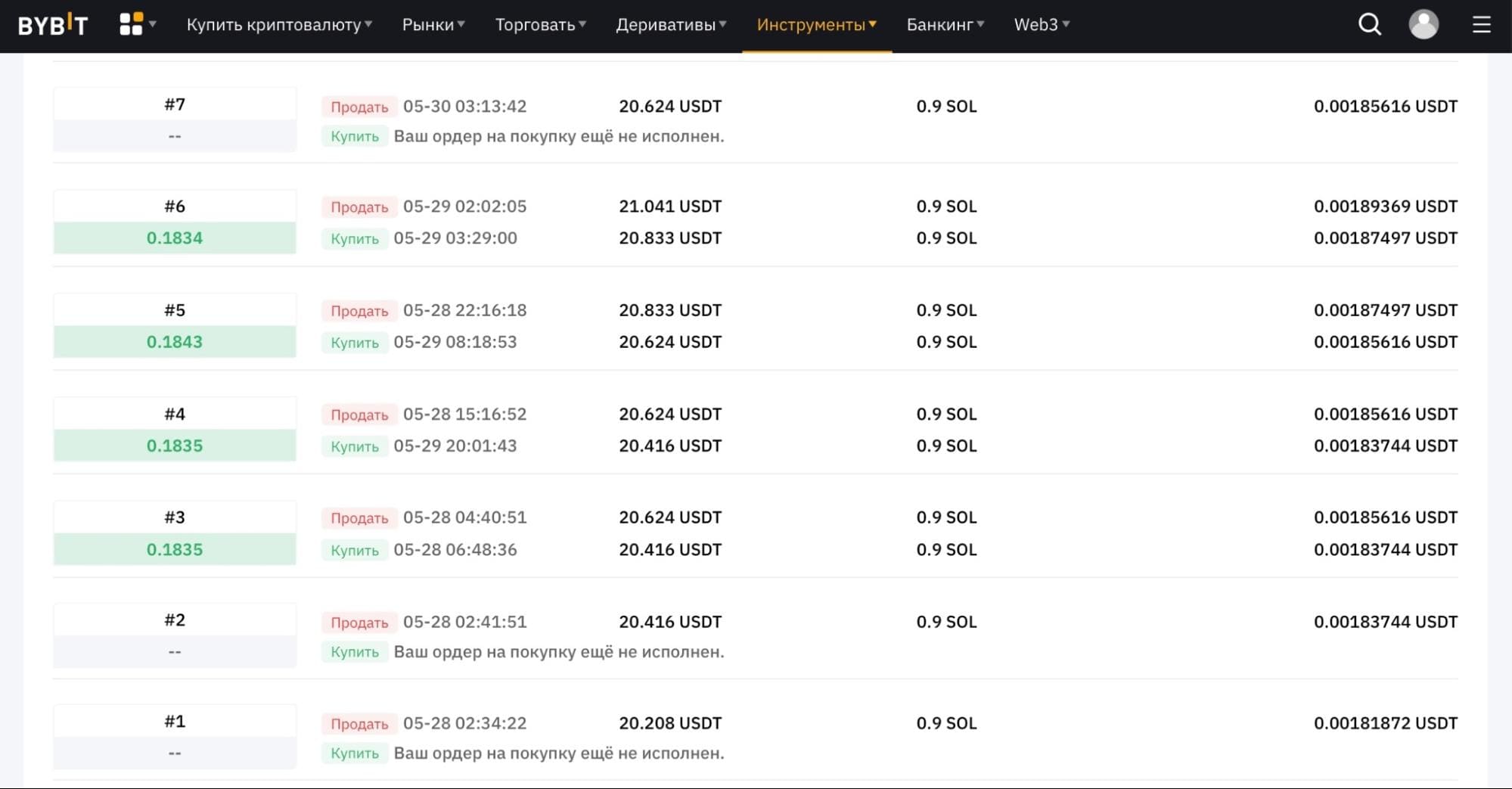Select the #4 grid order label
Screen dimensions: 1512x789
tap(175, 414)
